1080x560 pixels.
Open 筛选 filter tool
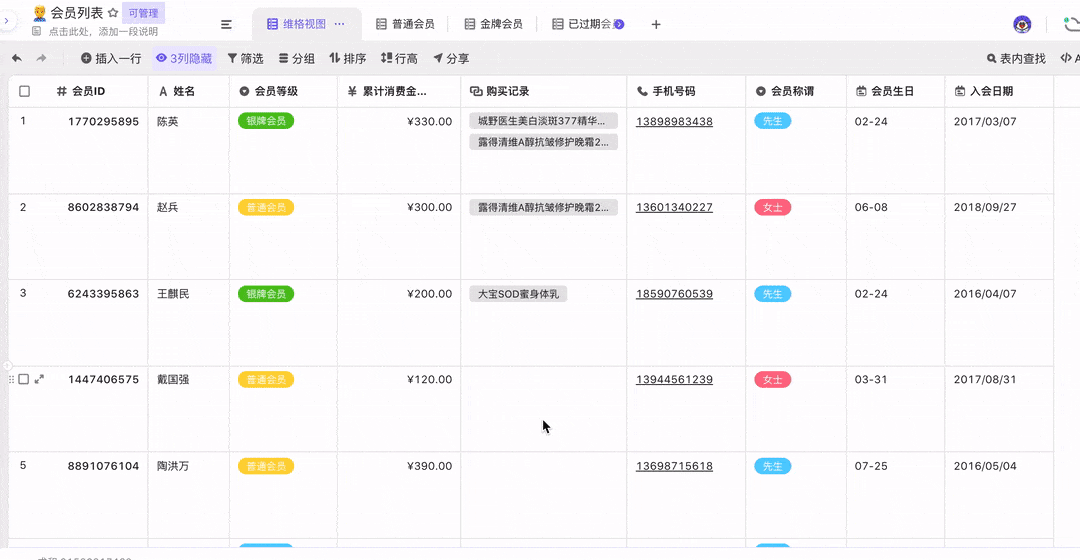(245, 59)
